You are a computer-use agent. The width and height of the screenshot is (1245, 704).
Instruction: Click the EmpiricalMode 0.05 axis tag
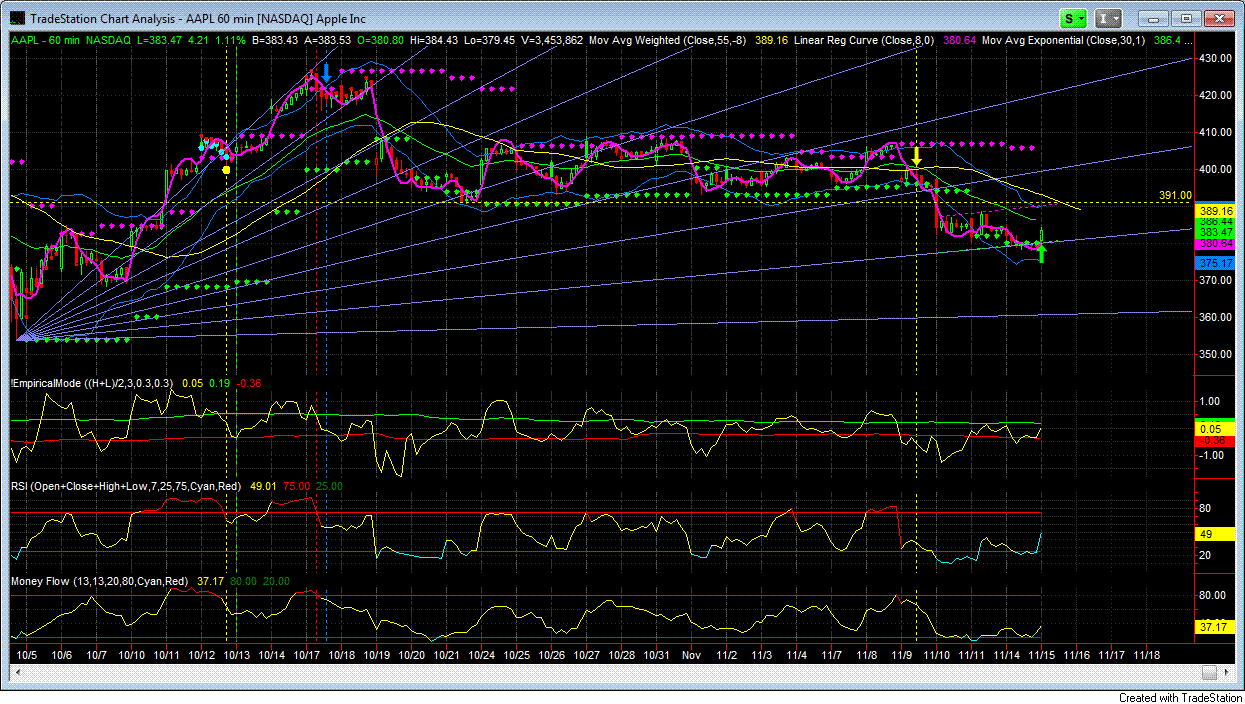click(1216, 428)
